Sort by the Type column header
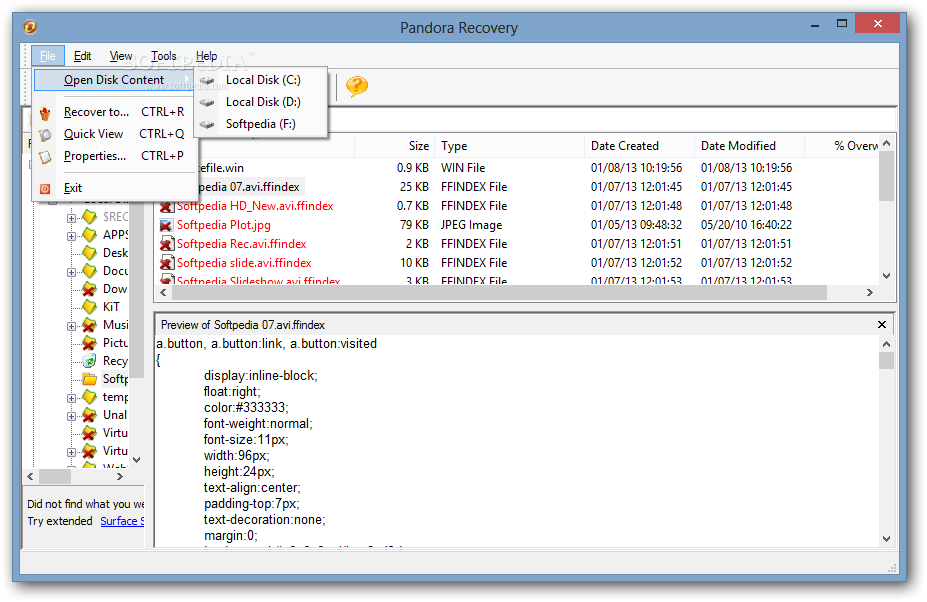 point(510,146)
